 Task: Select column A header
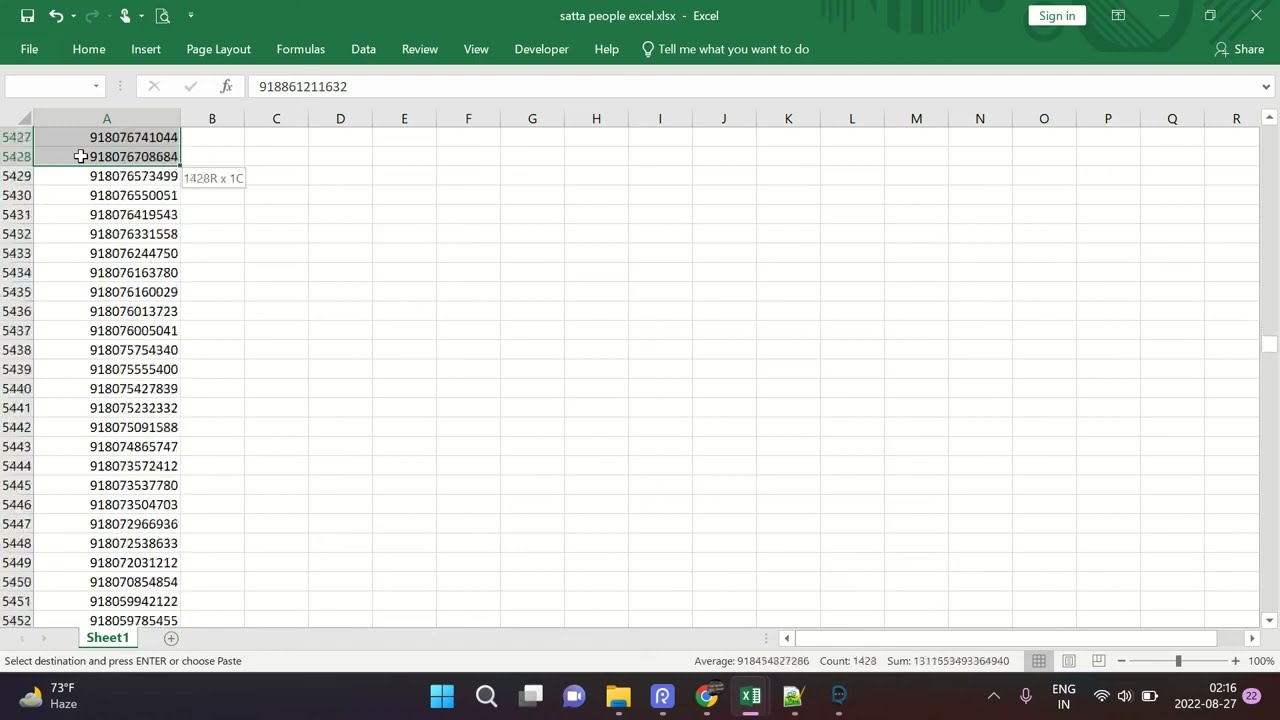coord(107,119)
